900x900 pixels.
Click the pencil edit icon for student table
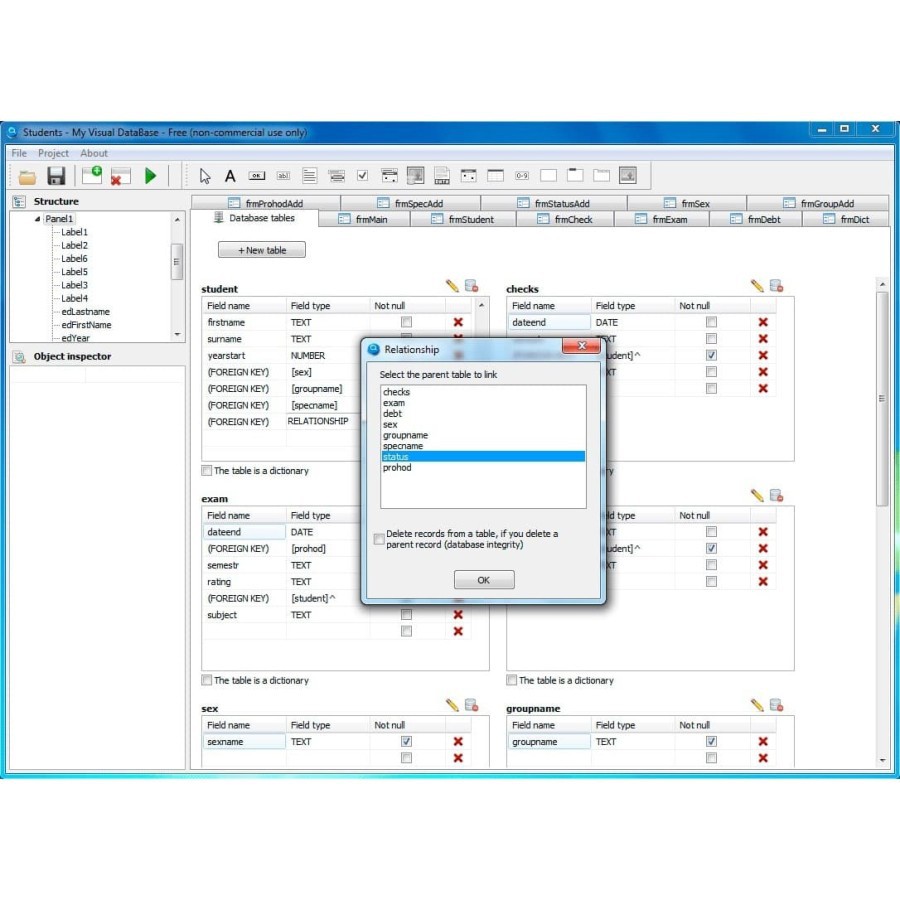452,286
